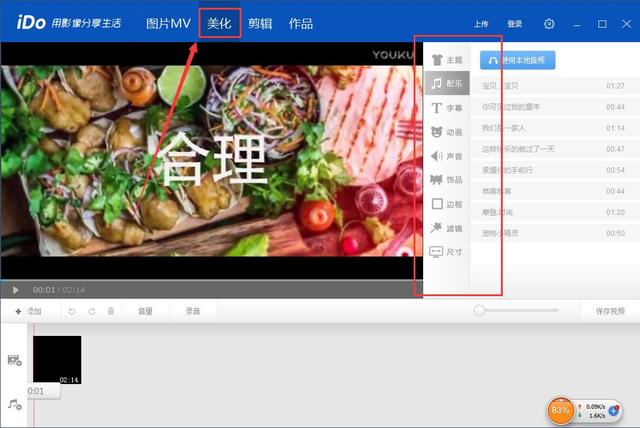Click 使用本地音频 button

(x=517, y=60)
